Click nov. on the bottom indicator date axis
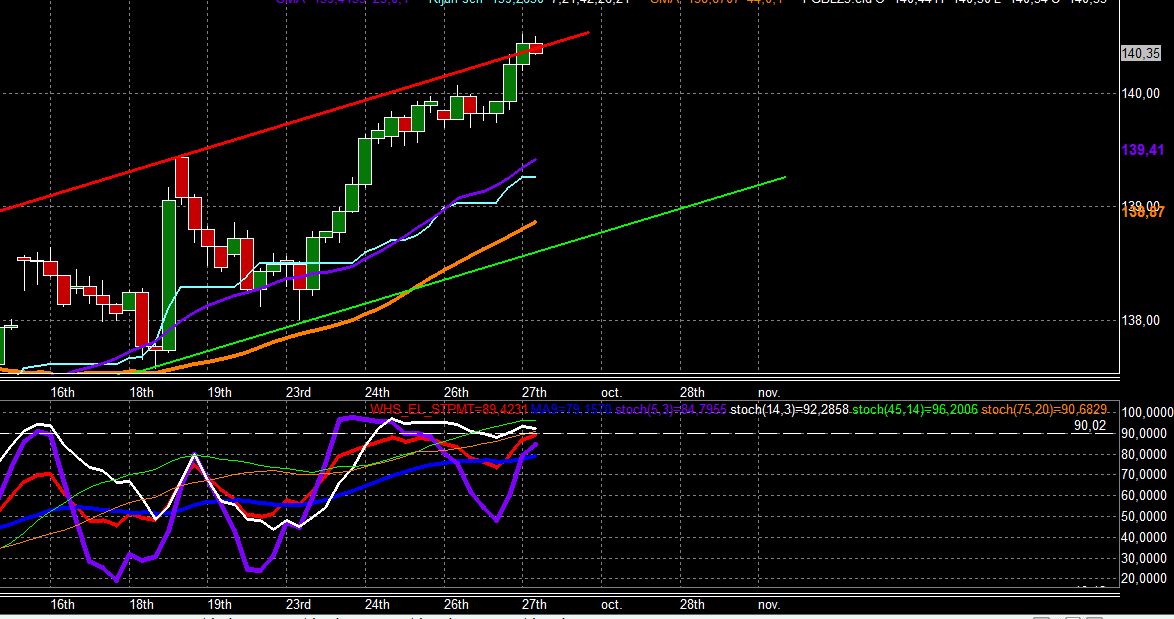The width and height of the screenshot is (1174, 619). [x=768, y=605]
